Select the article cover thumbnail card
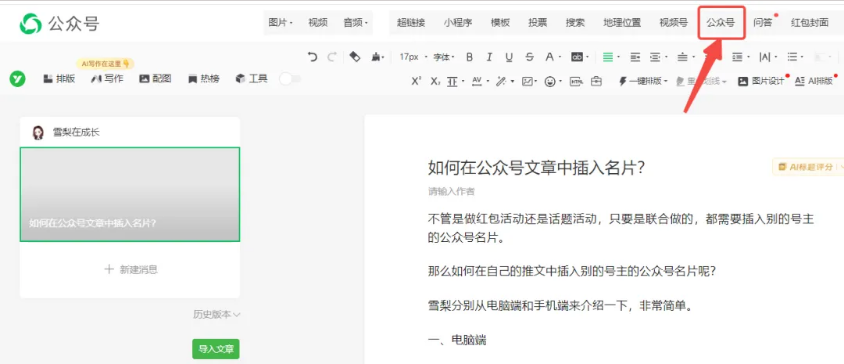Image resolution: width=844 pixels, height=364 pixels. [x=130, y=194]
